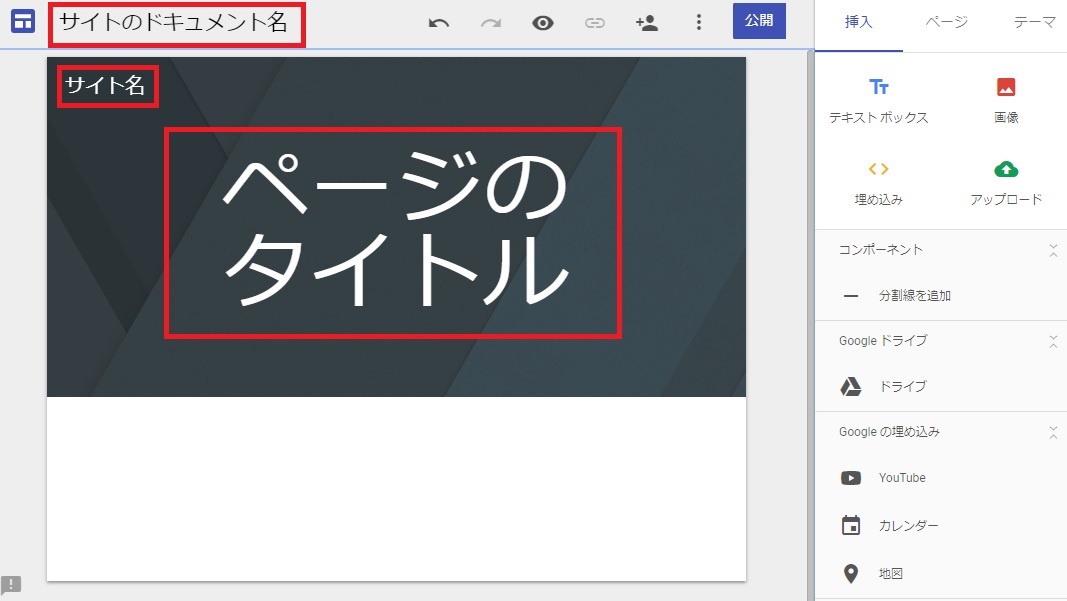Click the feedback exclamation icon
1067x601 pixels.
(x=11, y=585)
